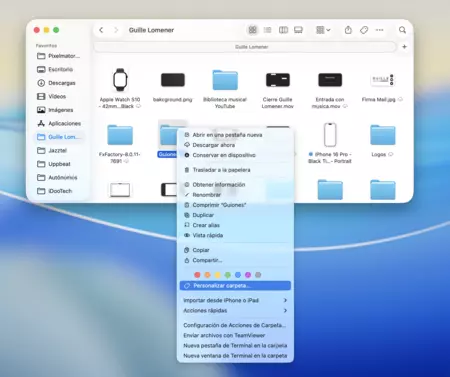Apply the orange tag color
450x377 pixels.
pyautogui.click(x=207, y=275)
